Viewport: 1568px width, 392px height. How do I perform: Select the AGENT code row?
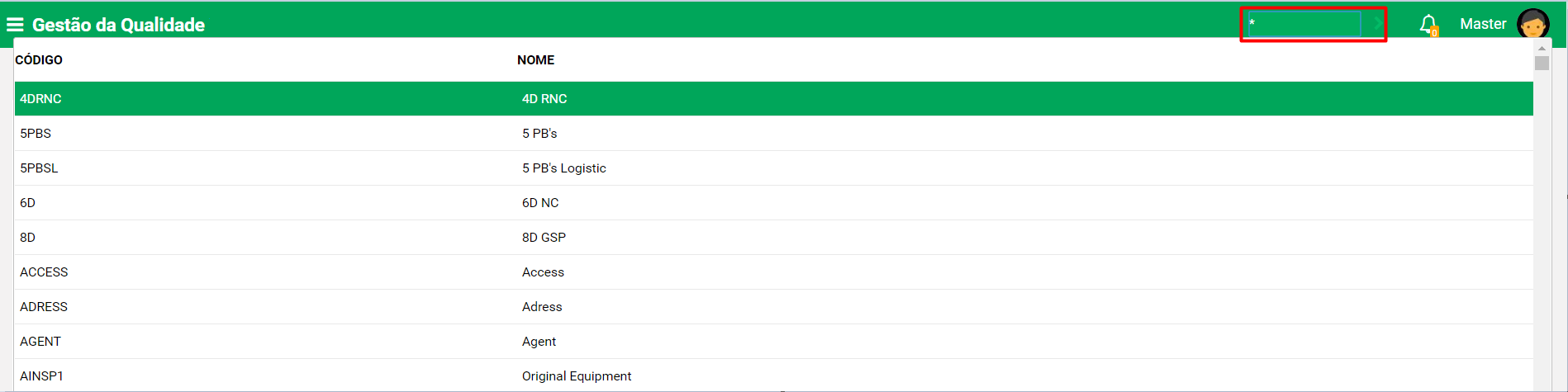tap(40, 342)
